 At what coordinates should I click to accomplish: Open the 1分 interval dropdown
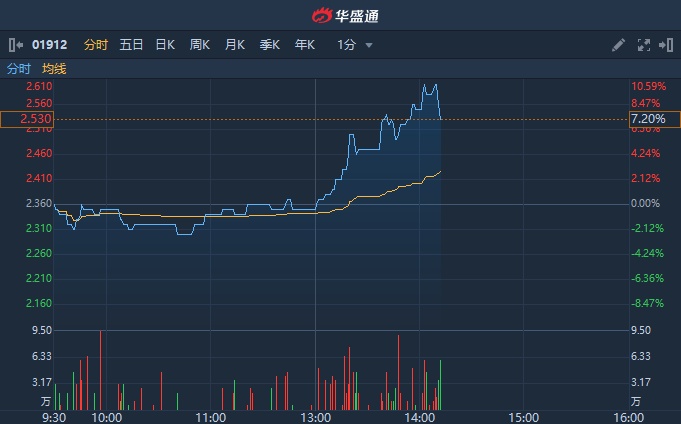point(347,45)
